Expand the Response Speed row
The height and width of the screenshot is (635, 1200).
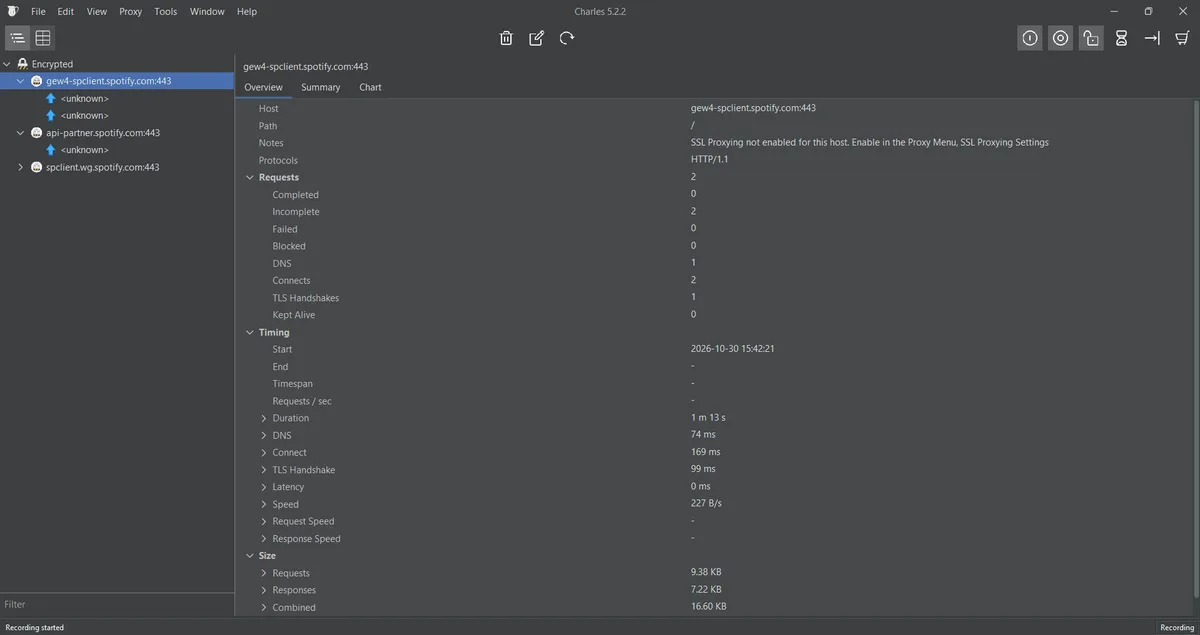(264, 539)
